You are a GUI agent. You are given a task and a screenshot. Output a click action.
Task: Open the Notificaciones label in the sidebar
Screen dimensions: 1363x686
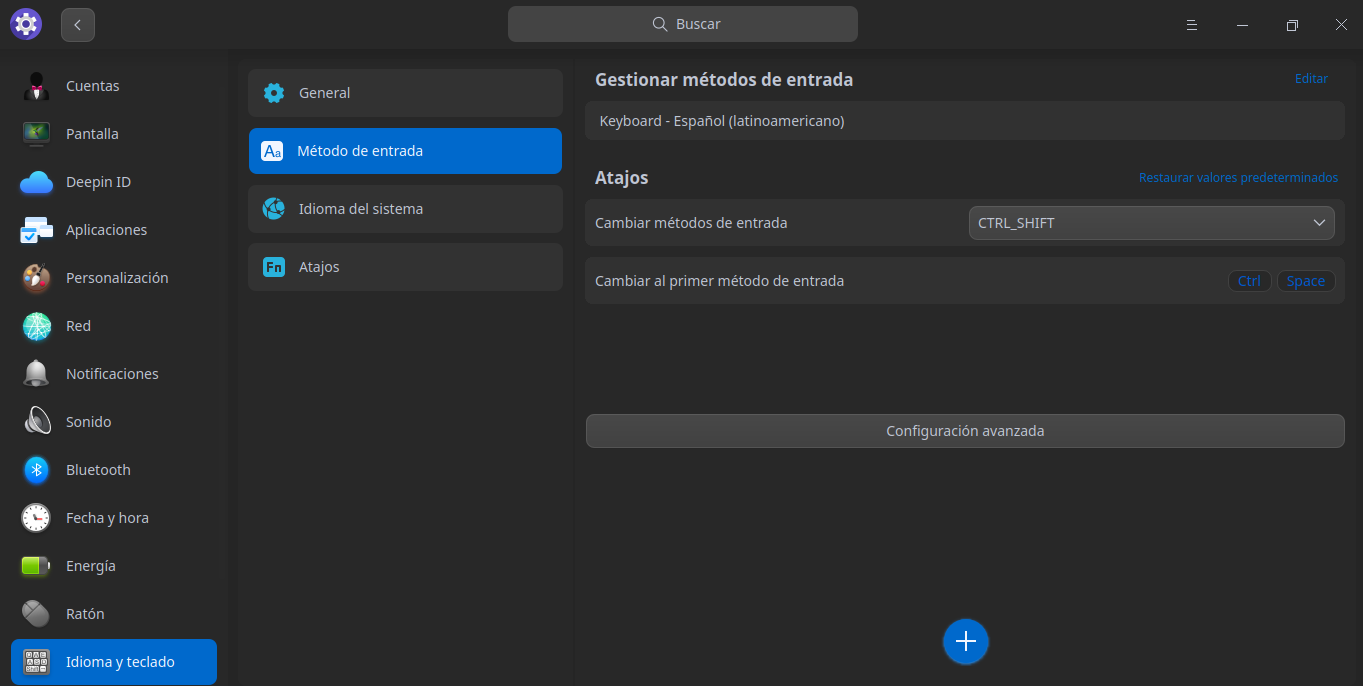[x=112, y=374]
